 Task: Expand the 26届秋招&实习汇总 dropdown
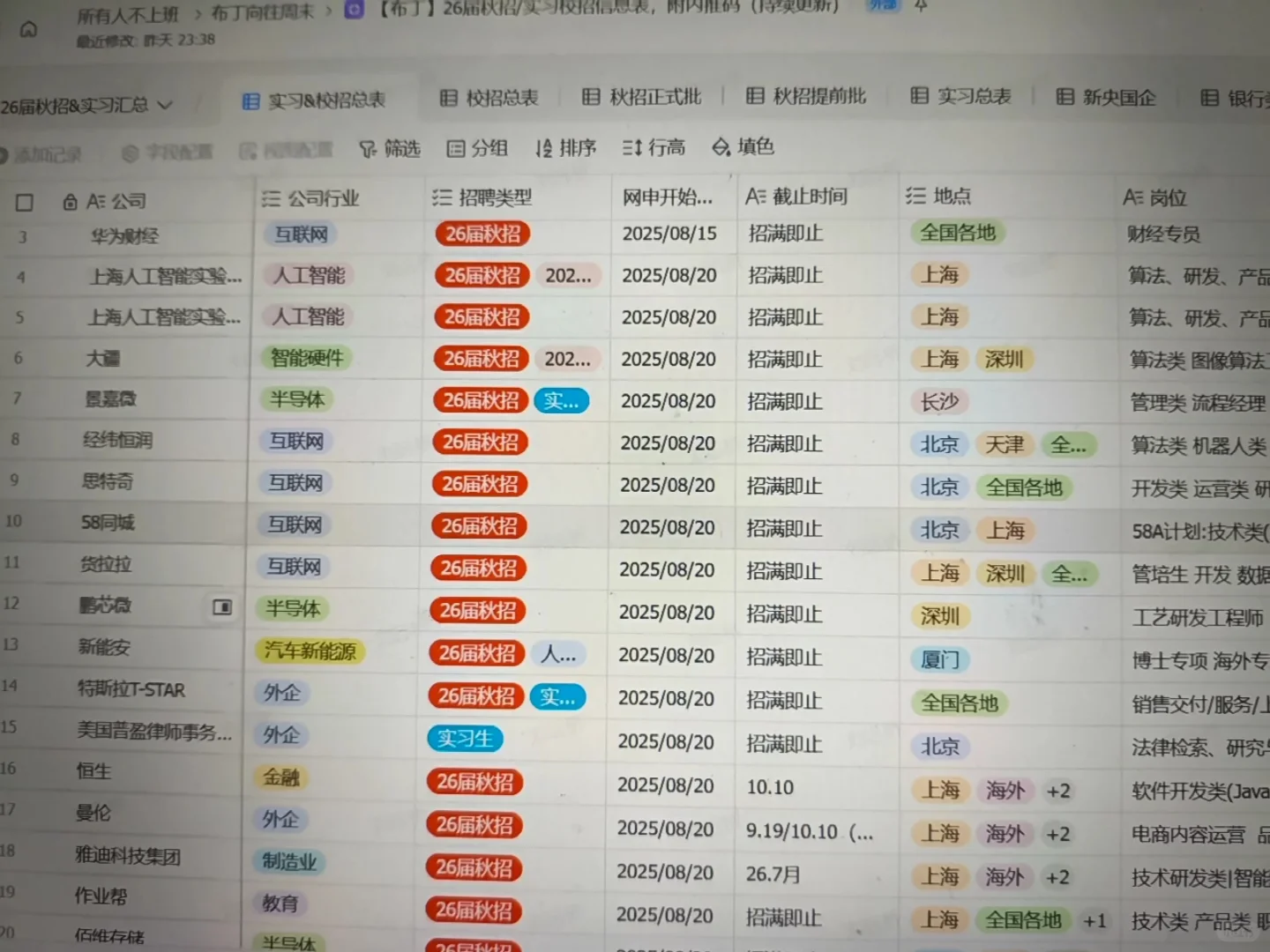point(86,107)
